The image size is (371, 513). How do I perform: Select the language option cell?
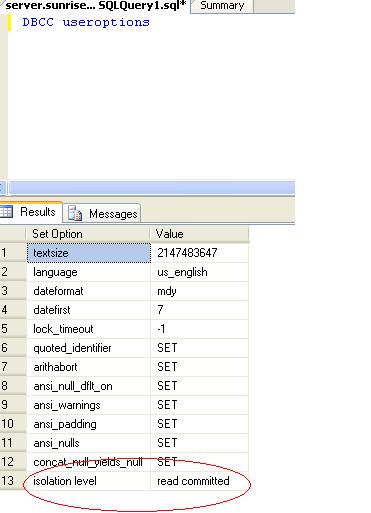pyautogui.click(x=89, y=272)
